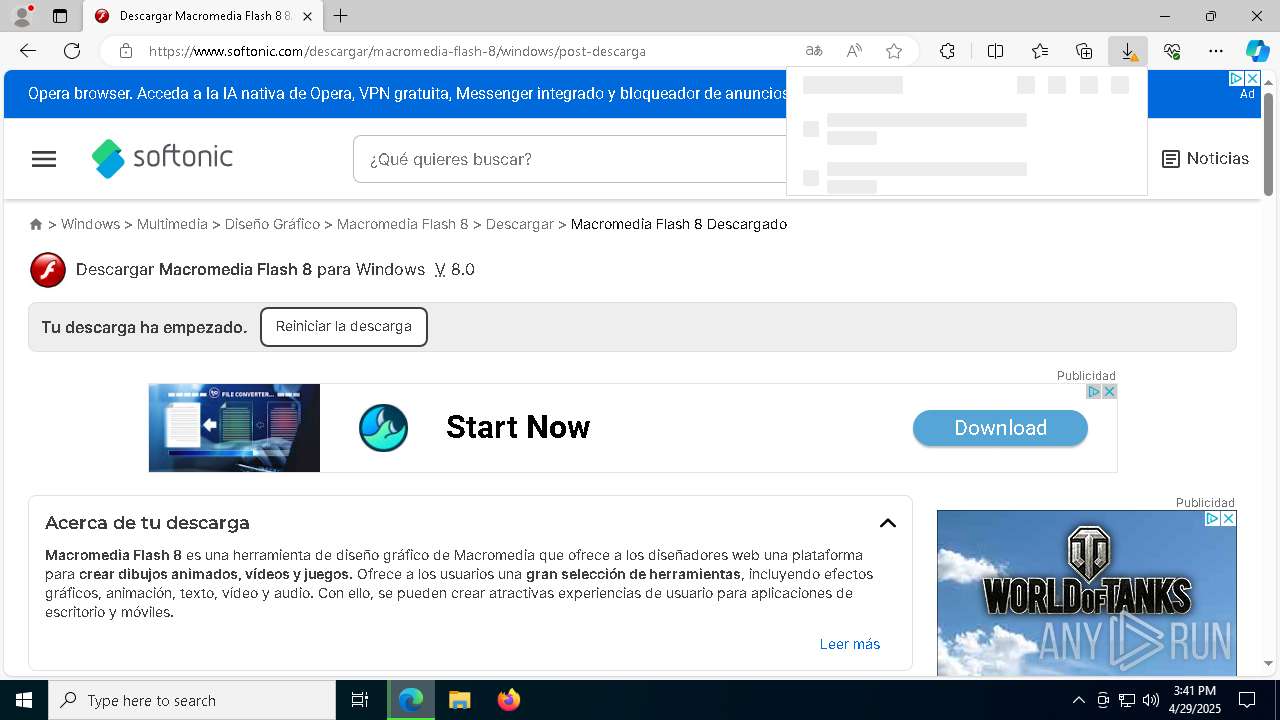The height and width of the screenshot is (720, 1280).
Task: Open Descargar breadcrumb link
Action: point(519,224)
